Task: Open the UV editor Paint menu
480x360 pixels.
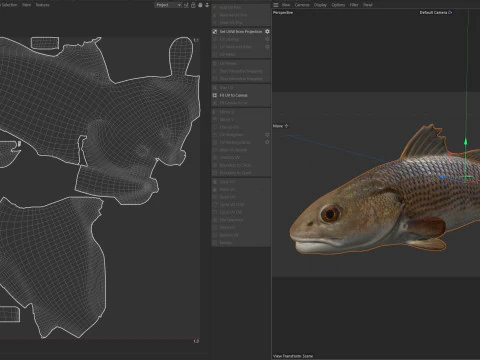Action: tap(26, 5)
